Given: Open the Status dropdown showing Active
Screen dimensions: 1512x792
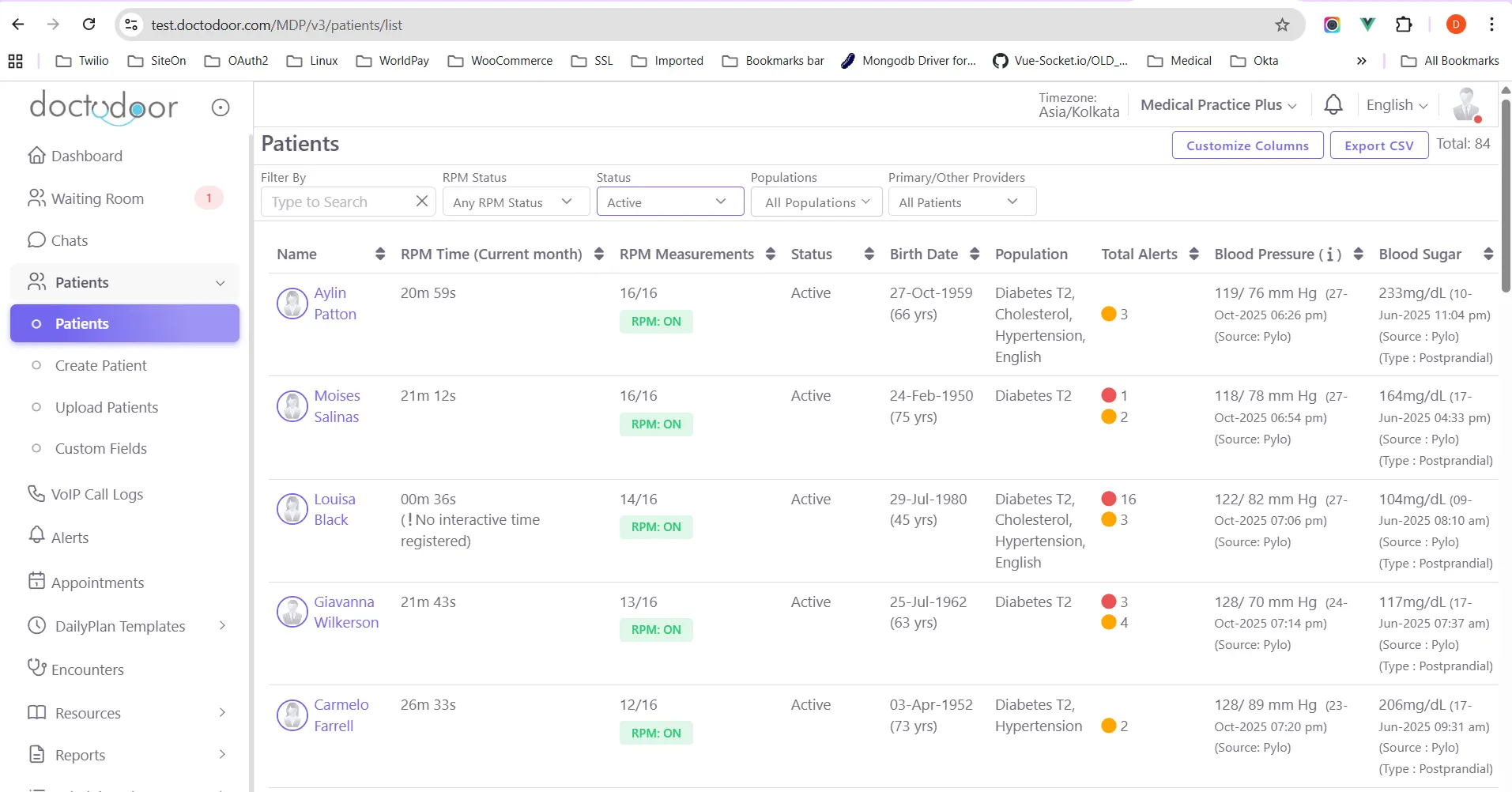Looking at the screenshot, I should click(x=670, y=202).
